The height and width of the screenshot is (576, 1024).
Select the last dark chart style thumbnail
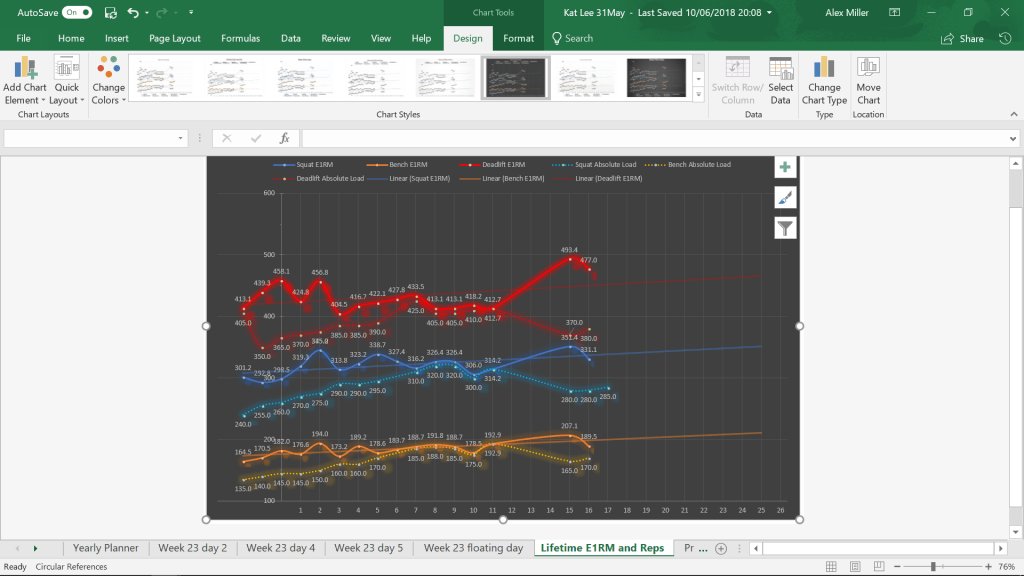(x=656, y=78)
